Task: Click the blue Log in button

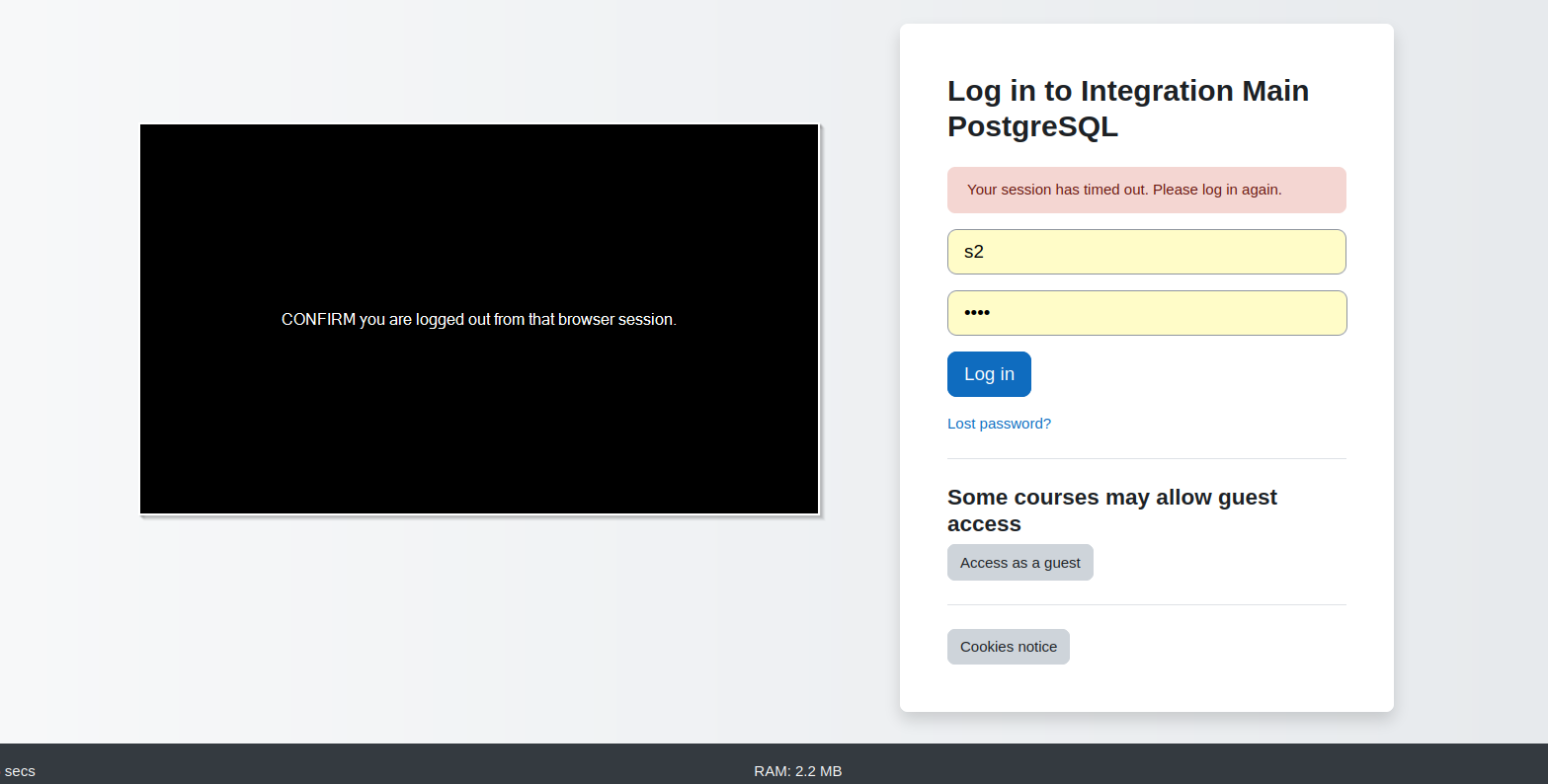Action: 989,374
